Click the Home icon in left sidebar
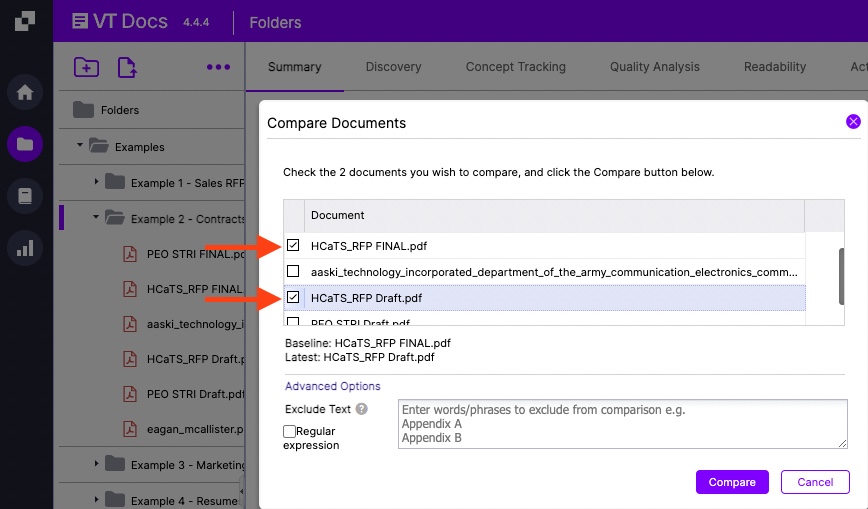This screenshot has width=868, height=509. tap(25, 93)
